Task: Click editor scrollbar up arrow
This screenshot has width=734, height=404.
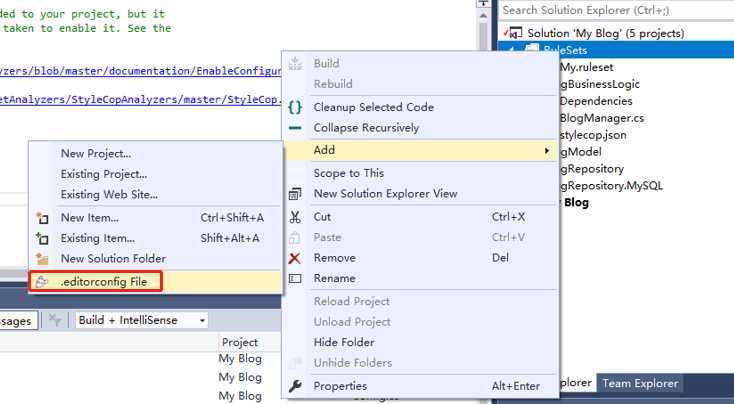Action: pos(483,16)
